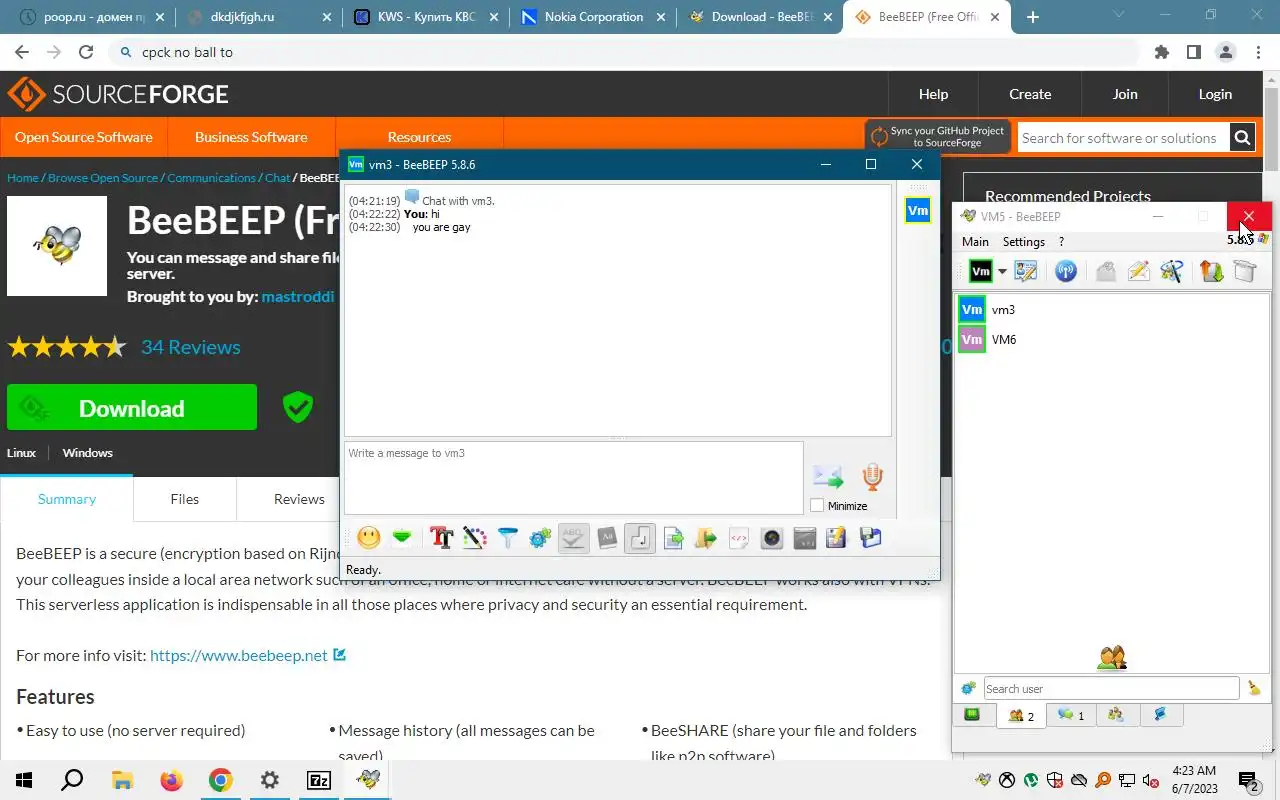Screen dimensions: 1280x800
Task: Click the SourceForge search input field
Action: 1123,138
